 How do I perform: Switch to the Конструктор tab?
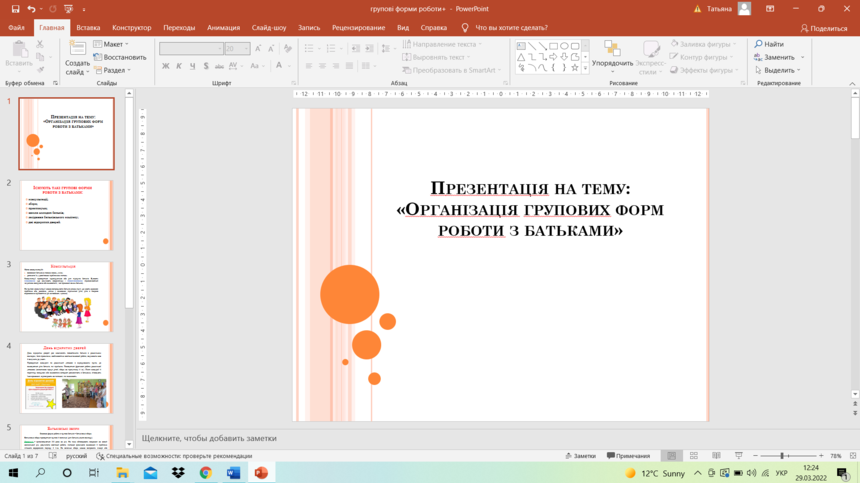click(x=132, y=27)
